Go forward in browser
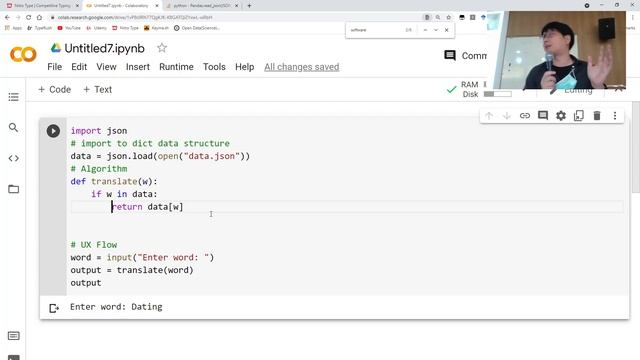This screenshot has width=640, height=360. (18, 18)
